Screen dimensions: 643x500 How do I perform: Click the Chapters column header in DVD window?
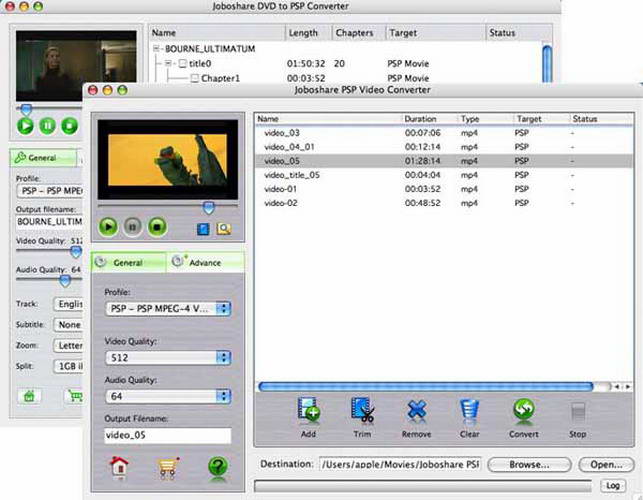click(x=359, y=32)
